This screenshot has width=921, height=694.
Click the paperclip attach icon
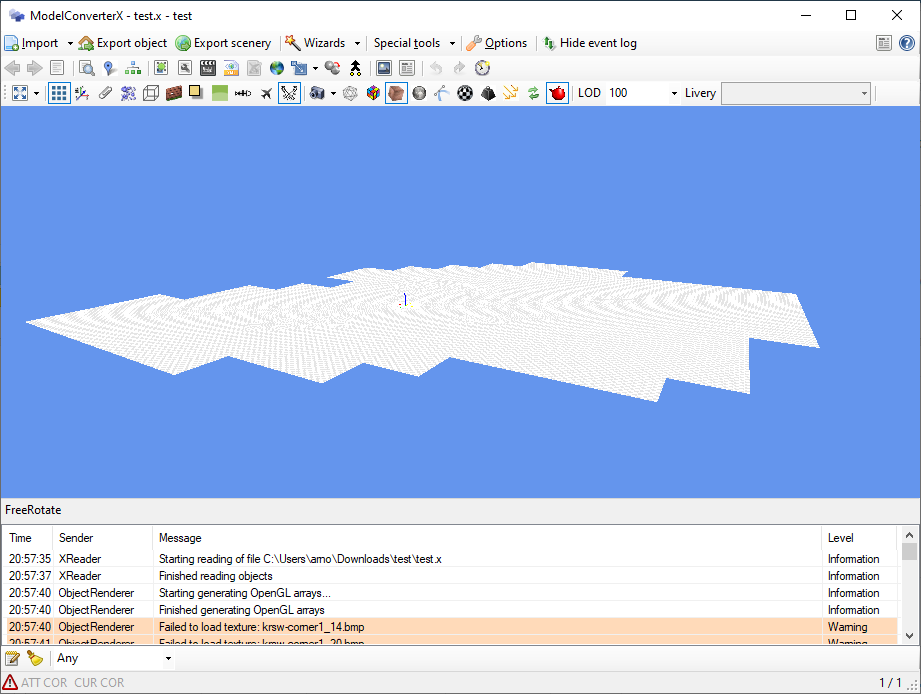(x=105, y=93)
